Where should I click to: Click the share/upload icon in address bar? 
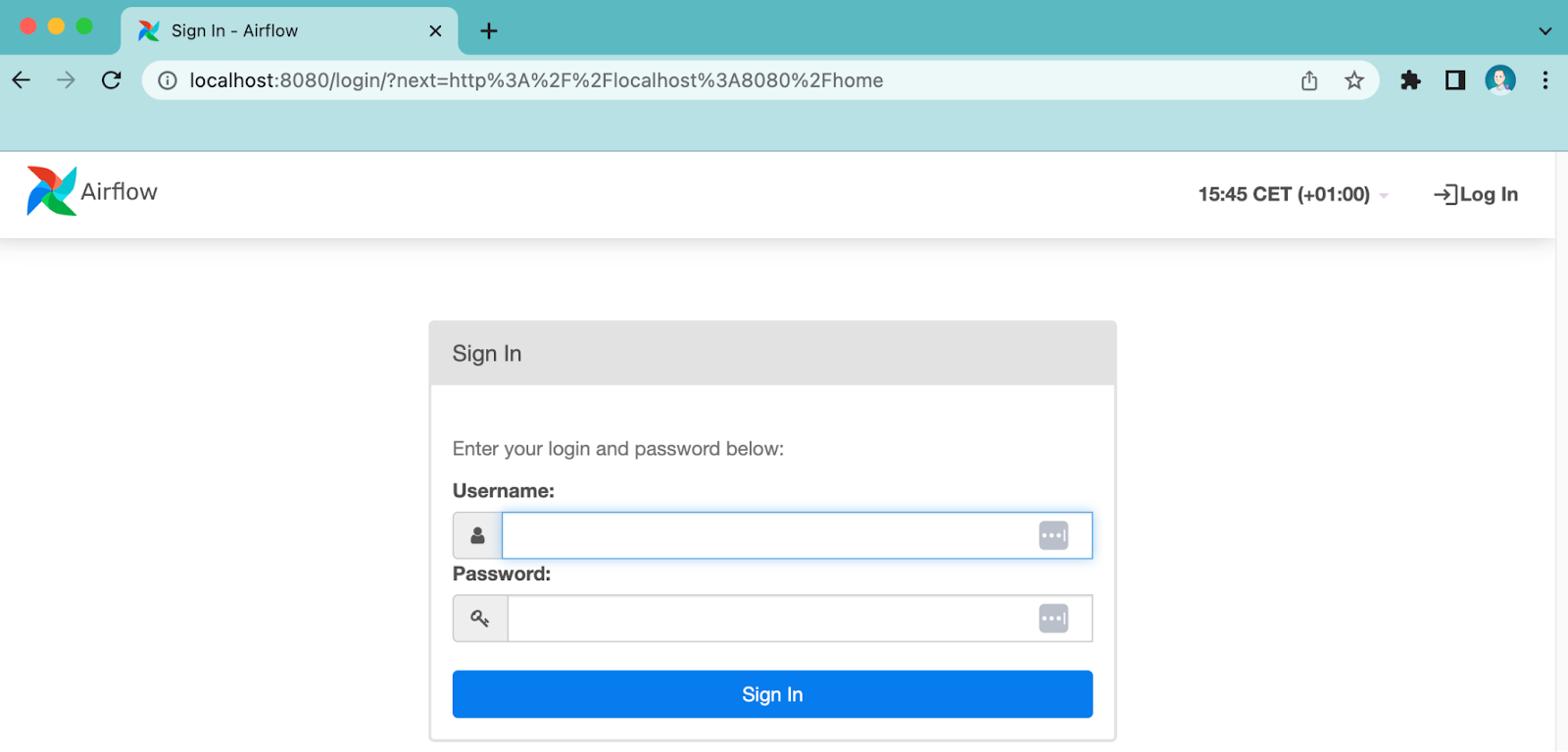[1309, 80]
